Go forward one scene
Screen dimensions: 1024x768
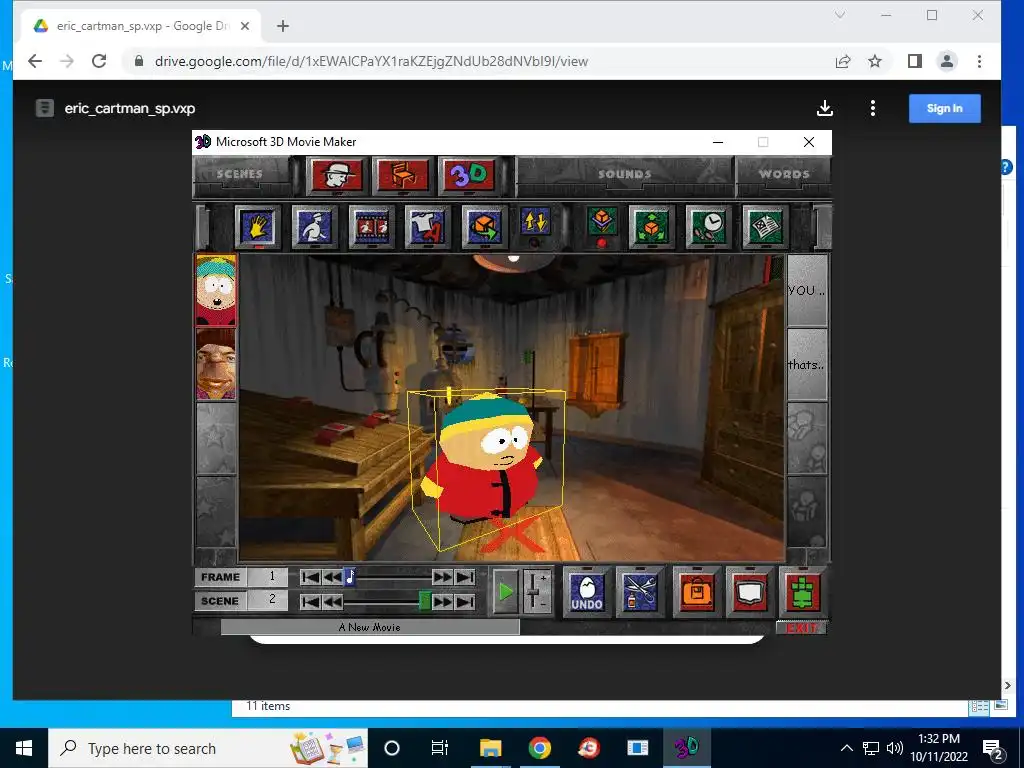[442, 601]
